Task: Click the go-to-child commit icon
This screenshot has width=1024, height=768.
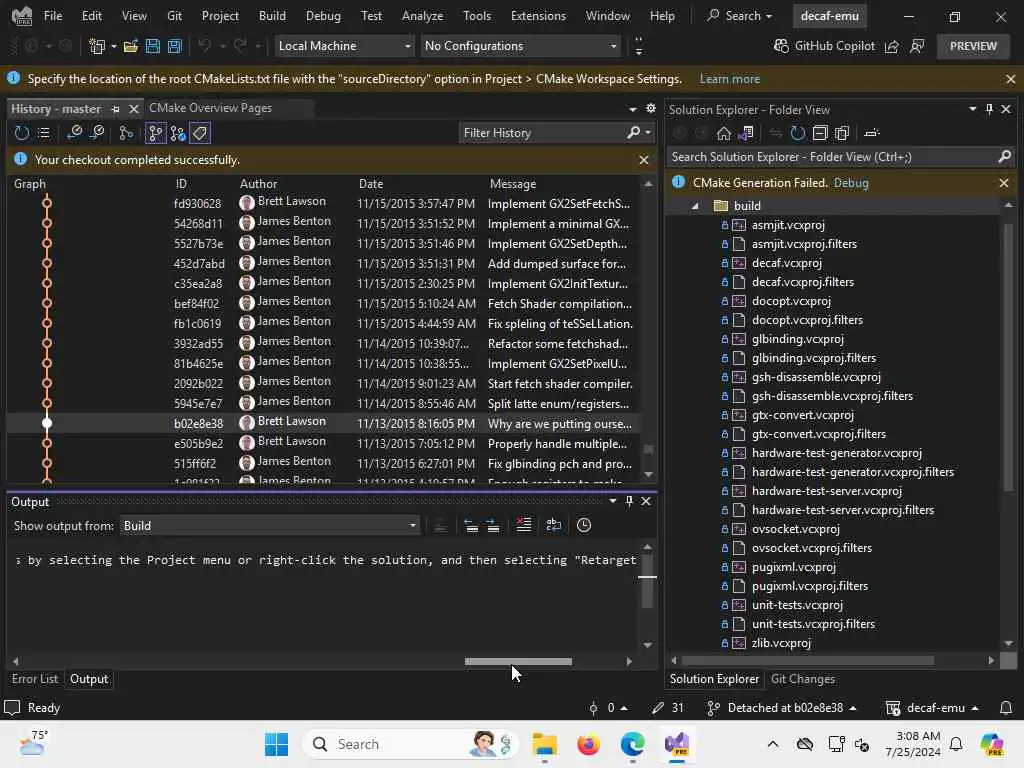Action: [x=74, y=133]
